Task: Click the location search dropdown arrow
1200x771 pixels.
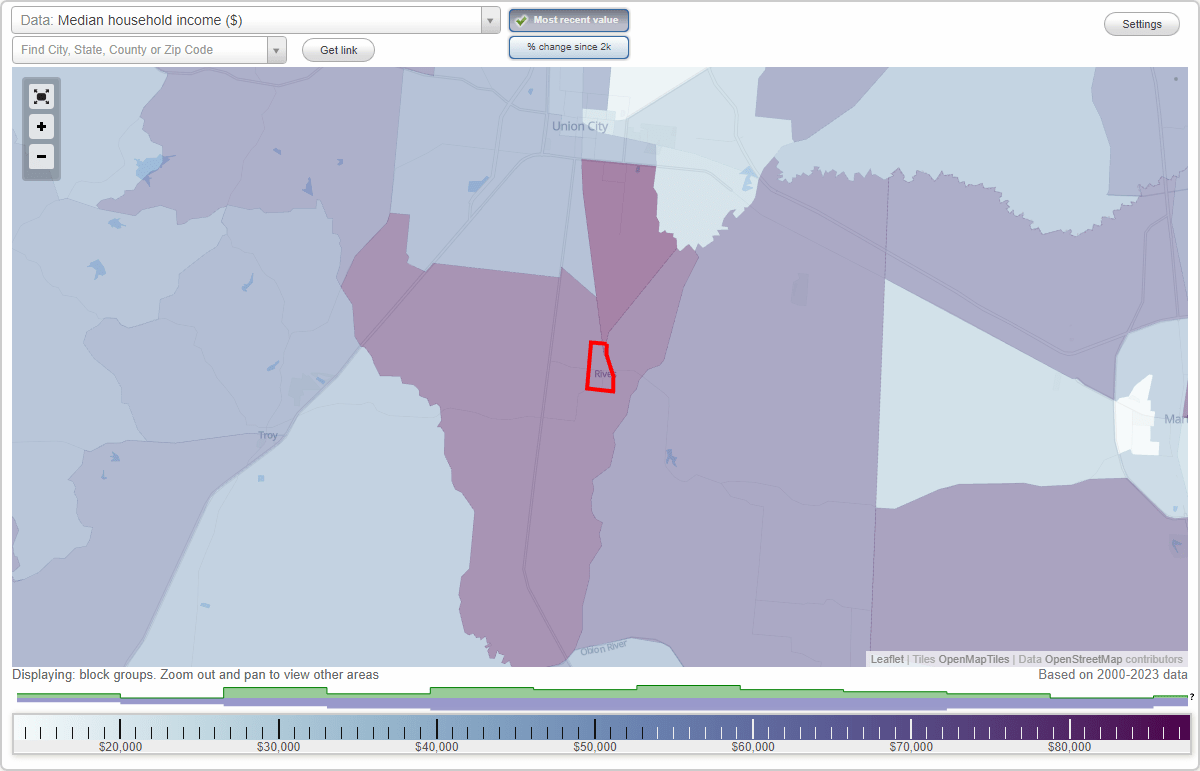Action: tap(277, 49)
